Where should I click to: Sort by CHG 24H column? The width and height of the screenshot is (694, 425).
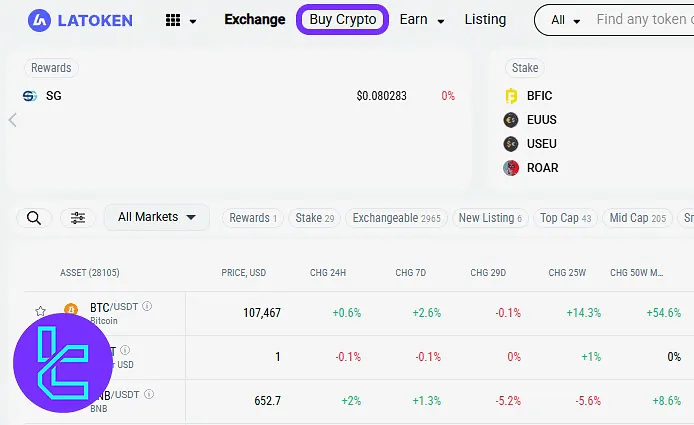[328, 273]
